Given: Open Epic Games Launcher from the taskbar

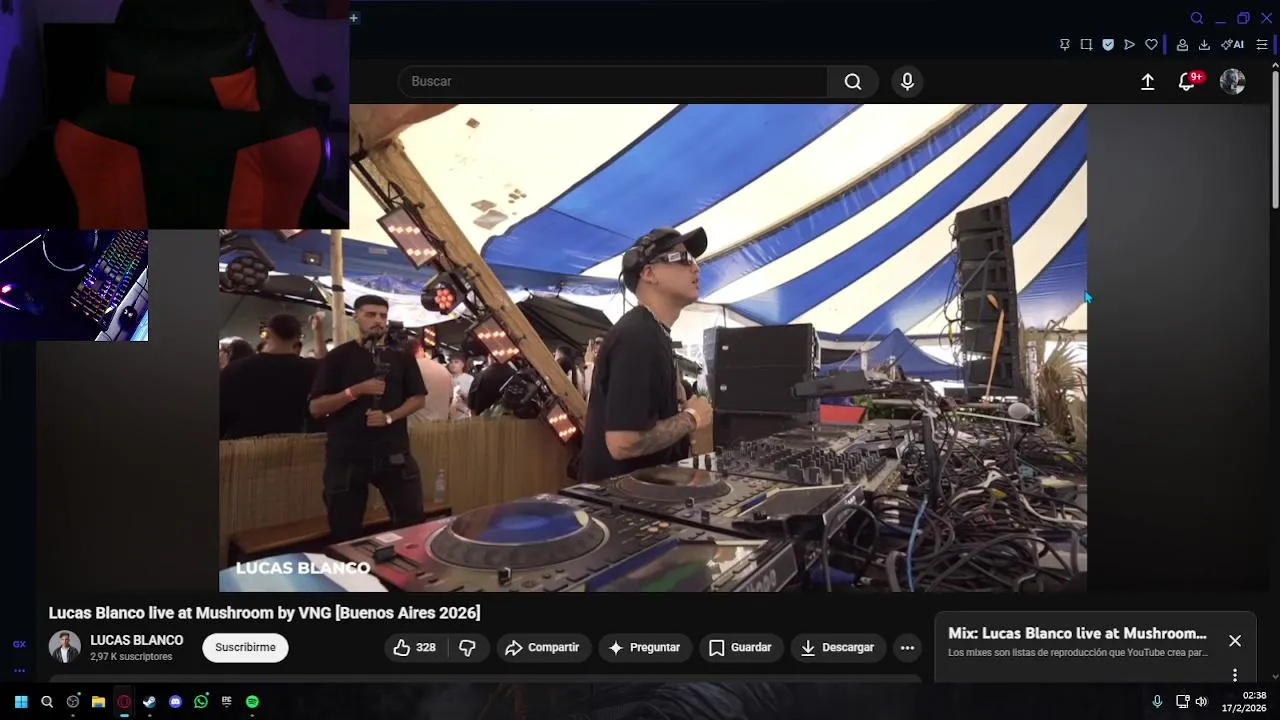Looking at the screenshot, I should click(226, 702).
